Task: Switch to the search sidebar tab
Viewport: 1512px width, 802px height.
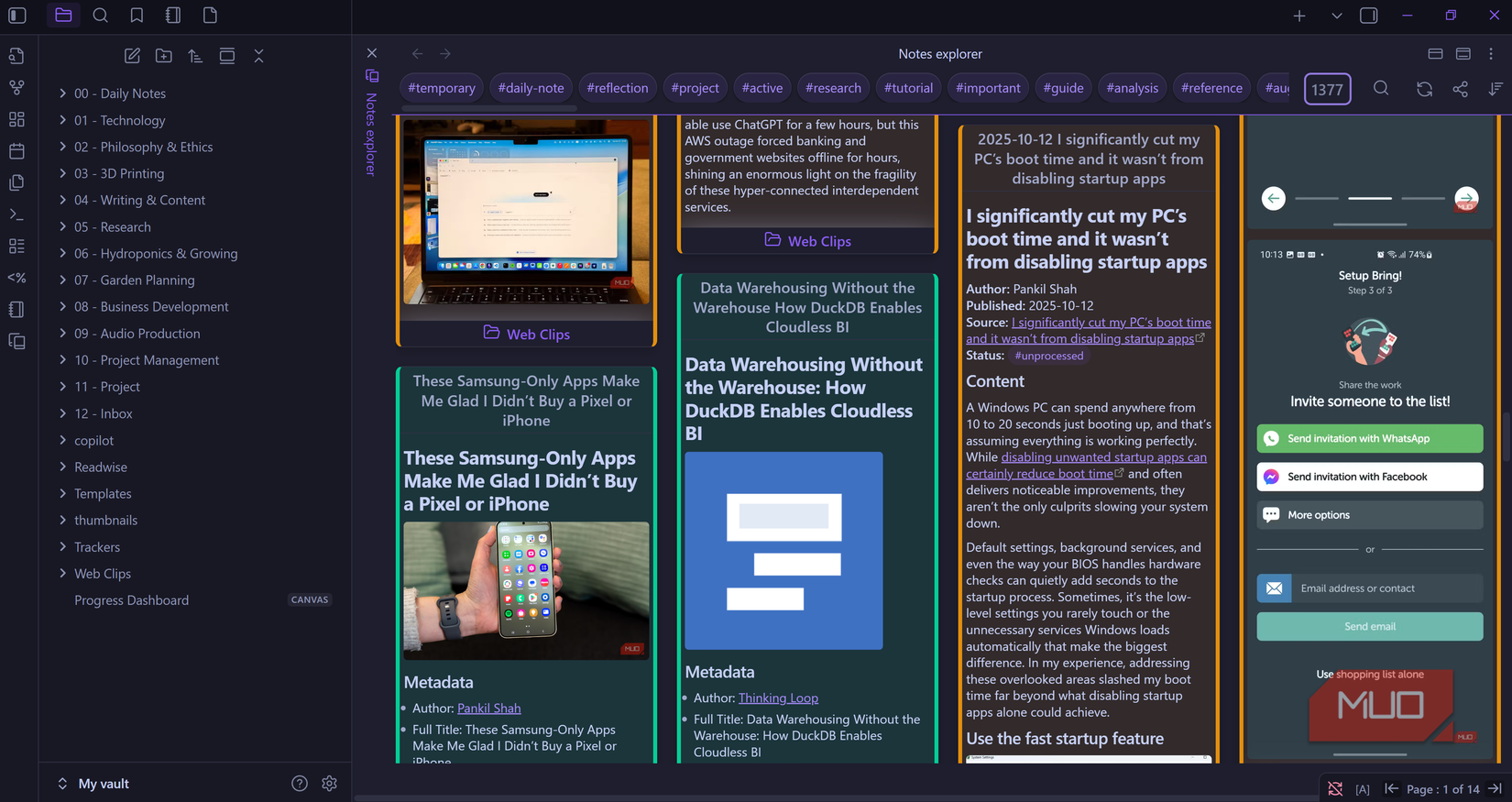Action: [x=101, y=16]
